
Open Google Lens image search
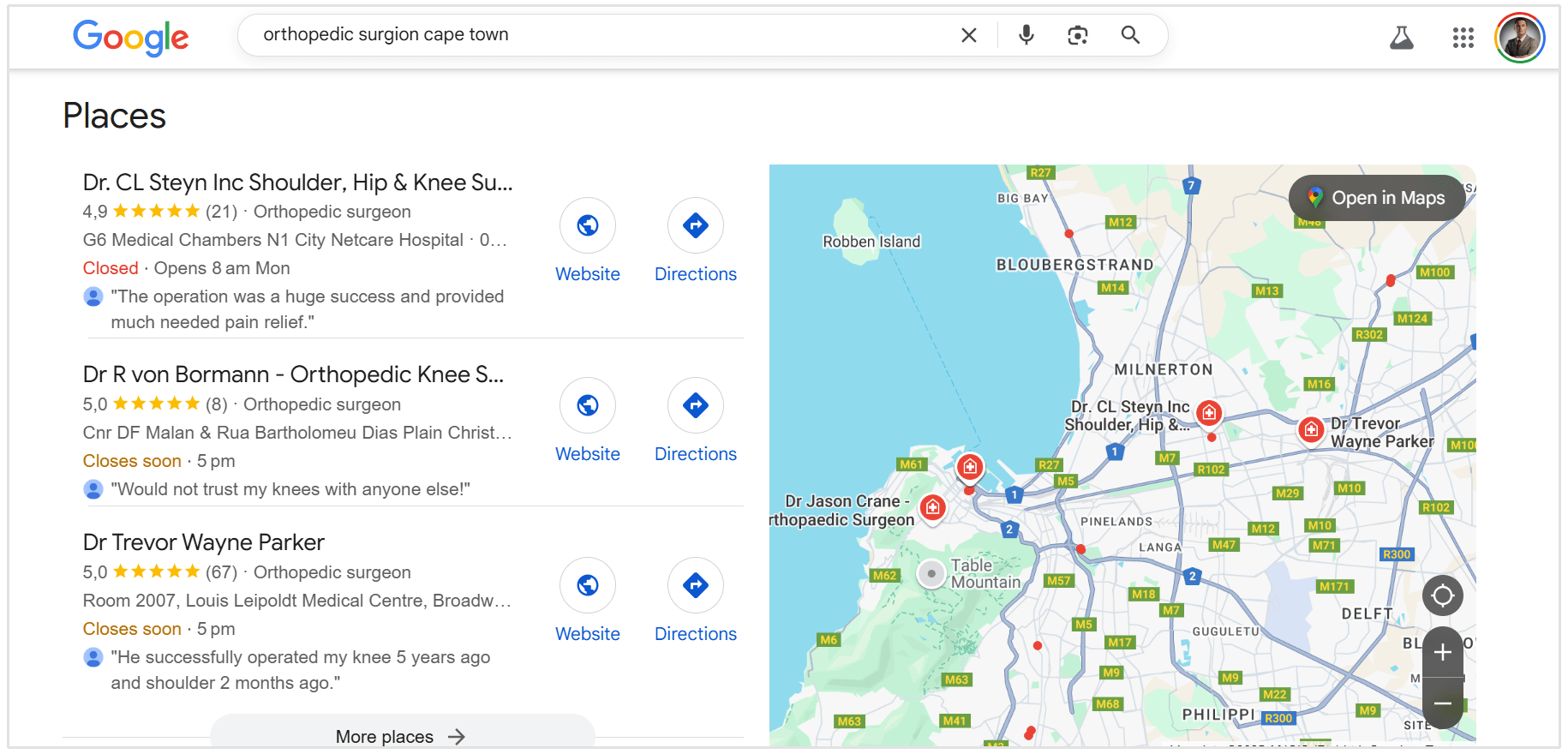1077,35
